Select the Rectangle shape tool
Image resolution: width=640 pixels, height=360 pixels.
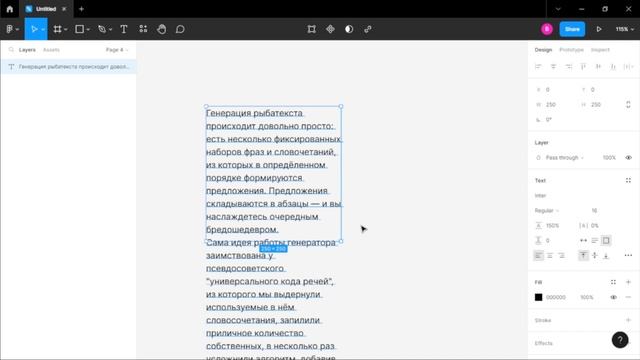80,29
